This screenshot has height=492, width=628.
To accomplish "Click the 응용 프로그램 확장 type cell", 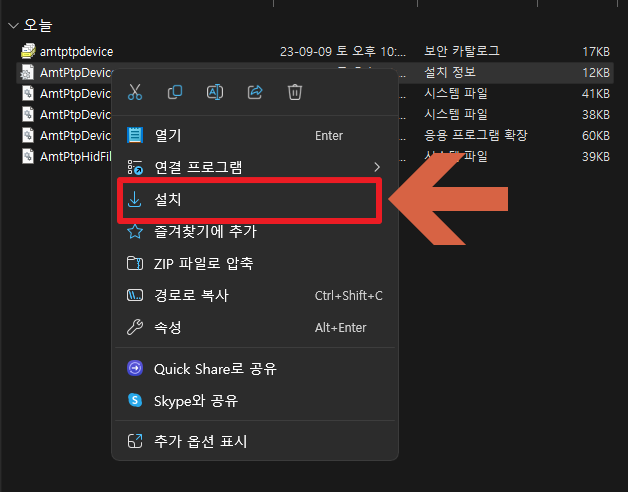I will pos(476,135).
